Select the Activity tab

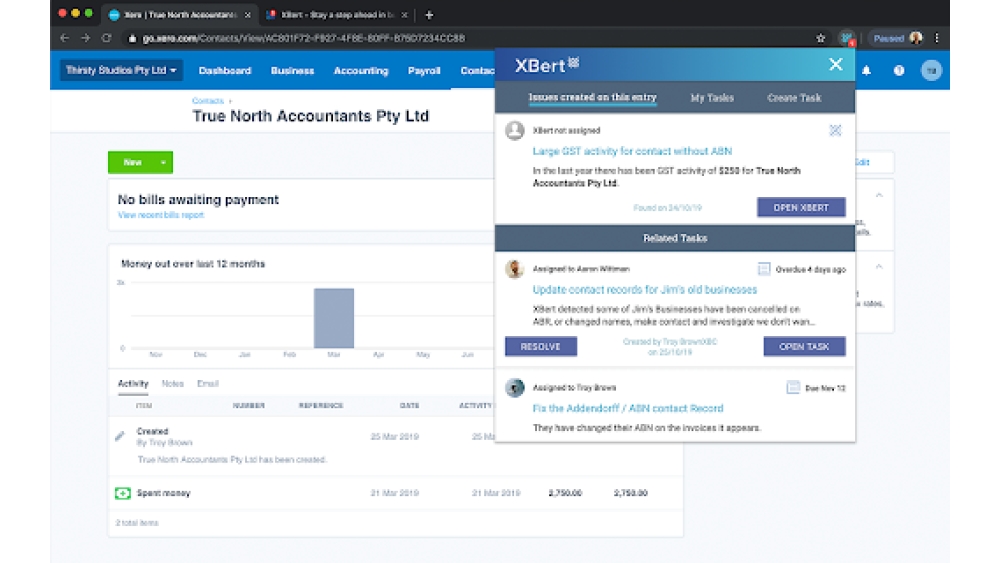pyautogui.click(x=133, y=383)
